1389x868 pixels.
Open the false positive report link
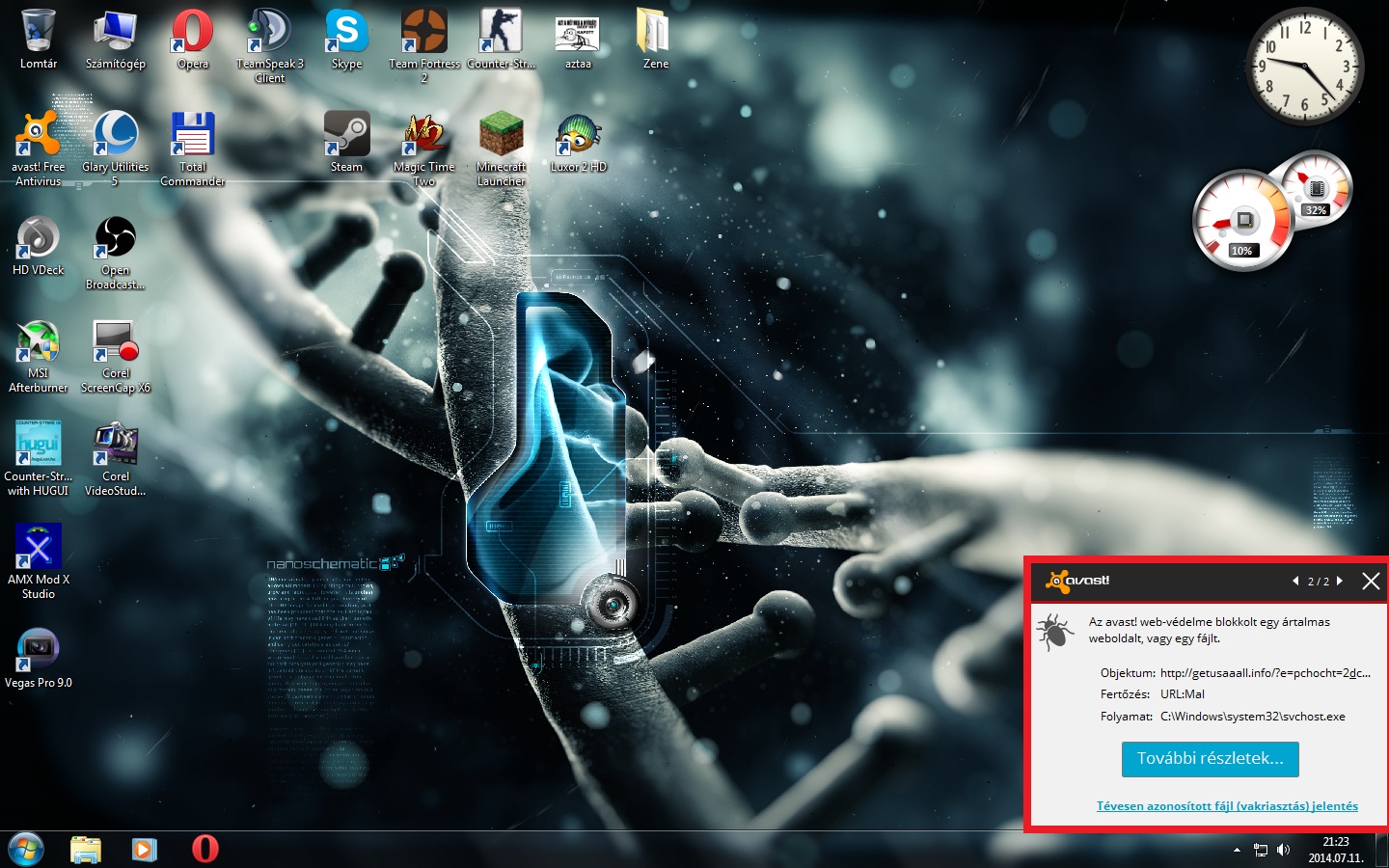[1227, 806]
